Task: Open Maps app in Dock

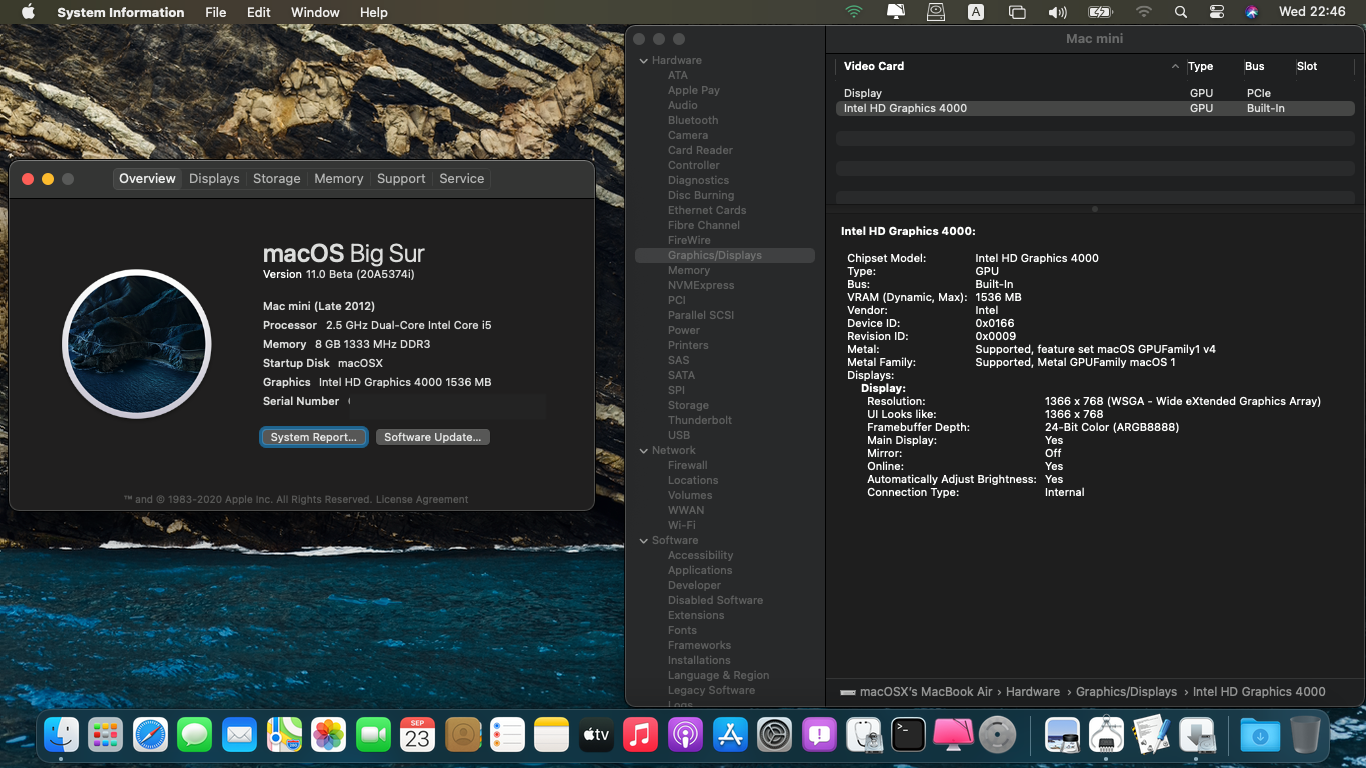Action: (284, 736)
